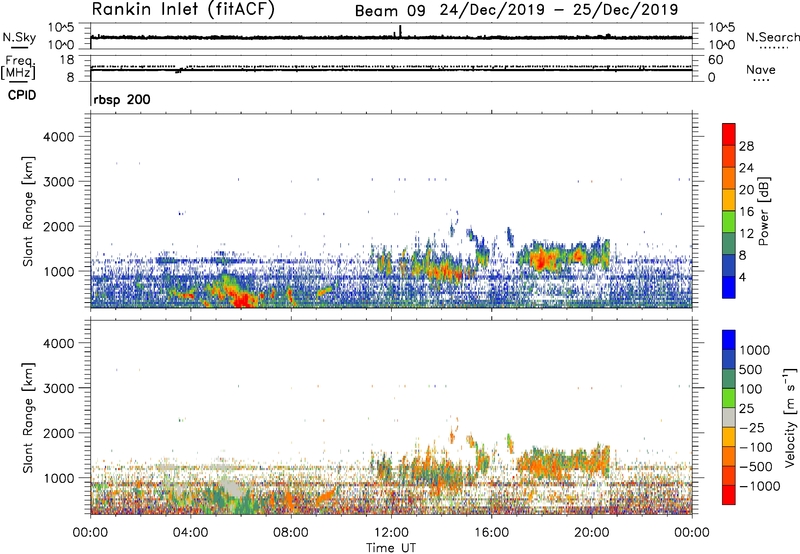Click the 'Power [dB]' color bar label
800x554 pixels.
click(x=763, y=211)
